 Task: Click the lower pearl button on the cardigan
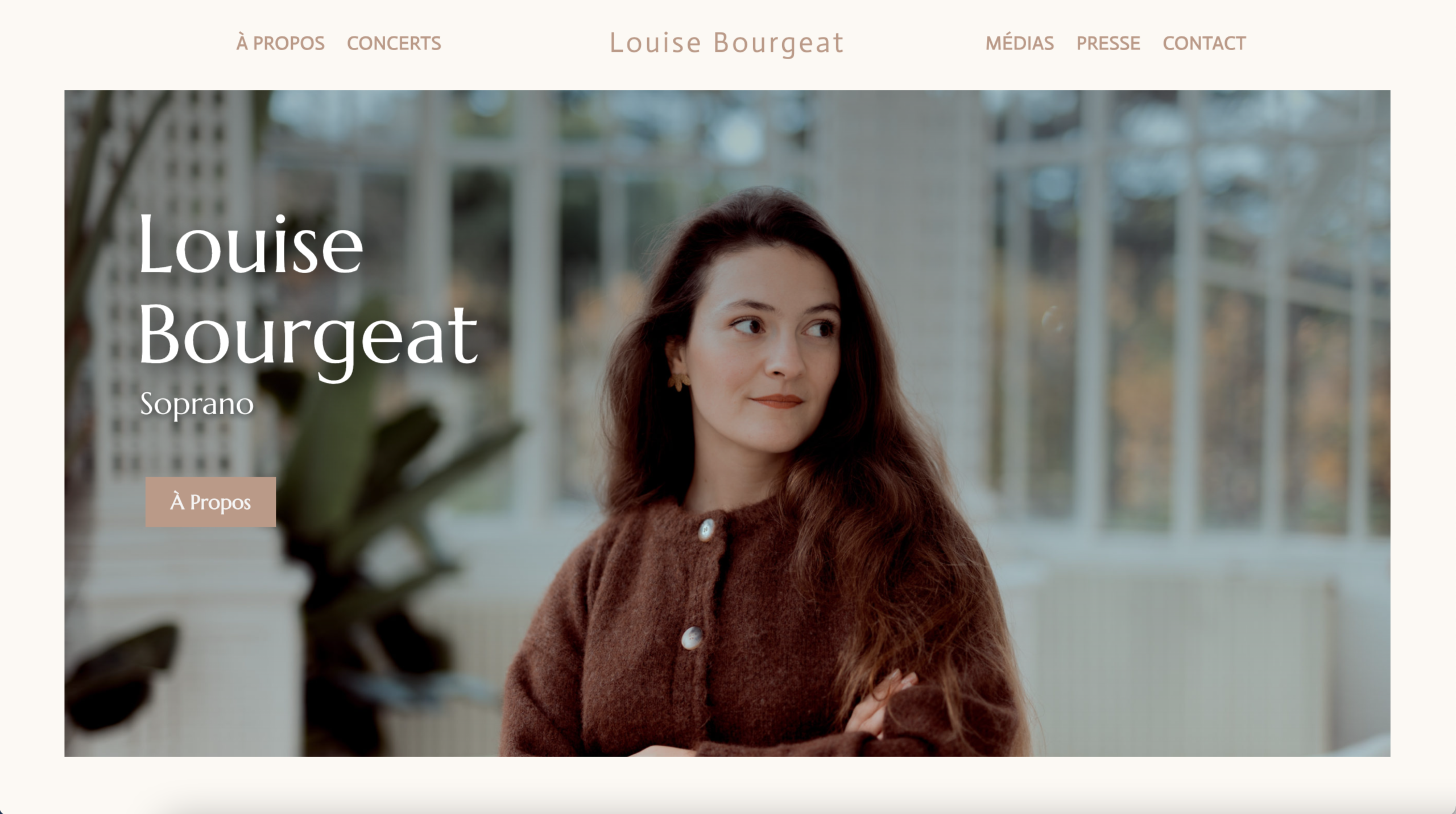[692, 638]
